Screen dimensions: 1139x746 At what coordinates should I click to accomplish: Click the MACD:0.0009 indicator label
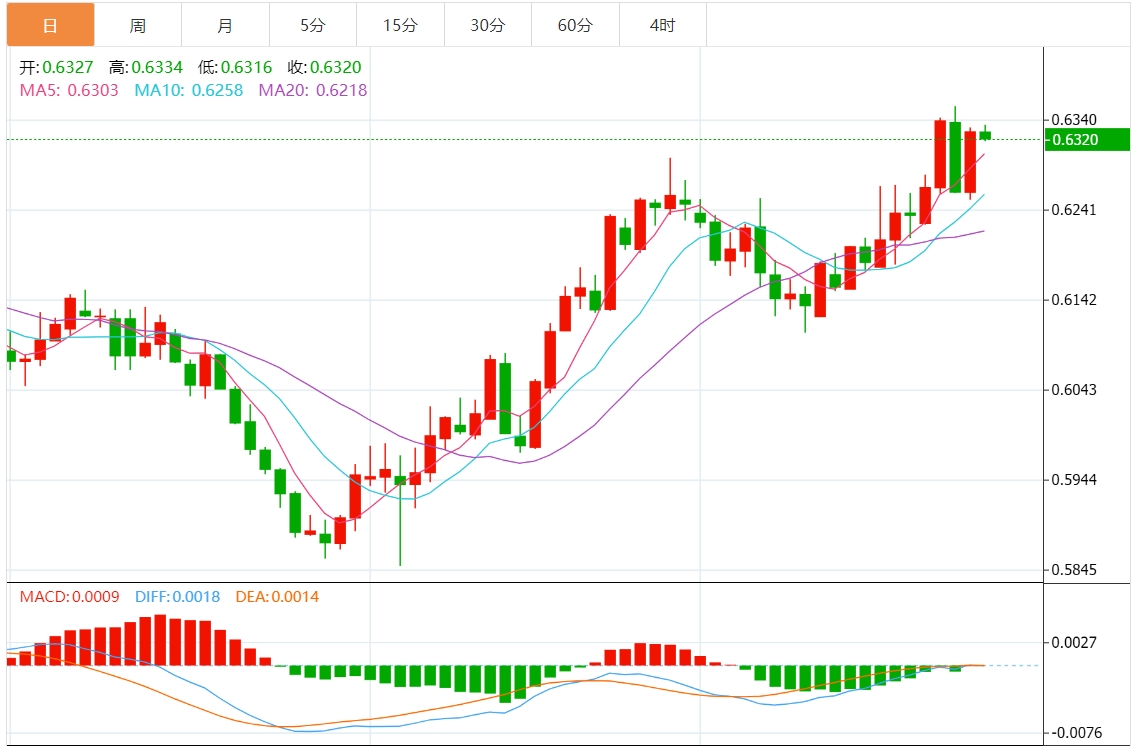70,597
